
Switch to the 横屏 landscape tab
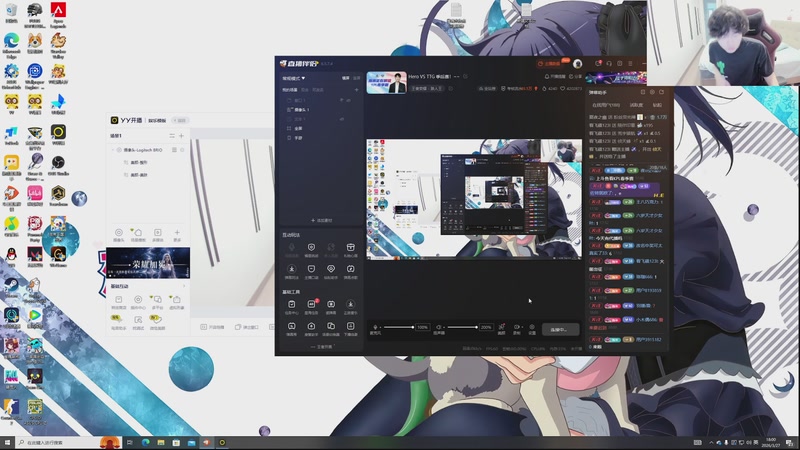tap(346, 78)
